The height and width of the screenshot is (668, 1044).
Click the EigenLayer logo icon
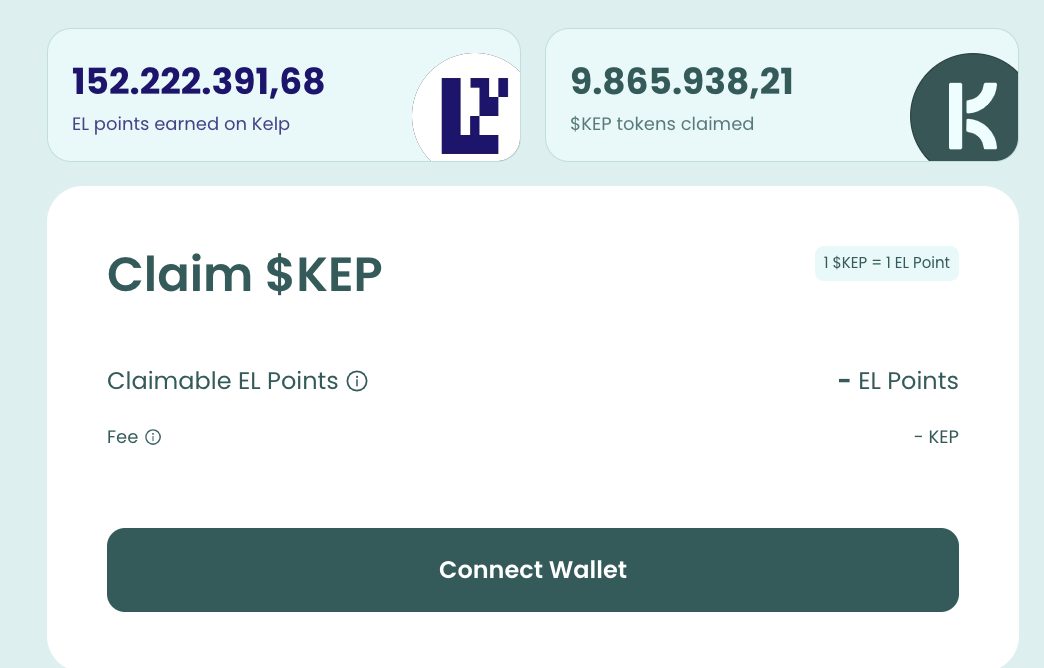pyautogui.click(x=469, y=112)
